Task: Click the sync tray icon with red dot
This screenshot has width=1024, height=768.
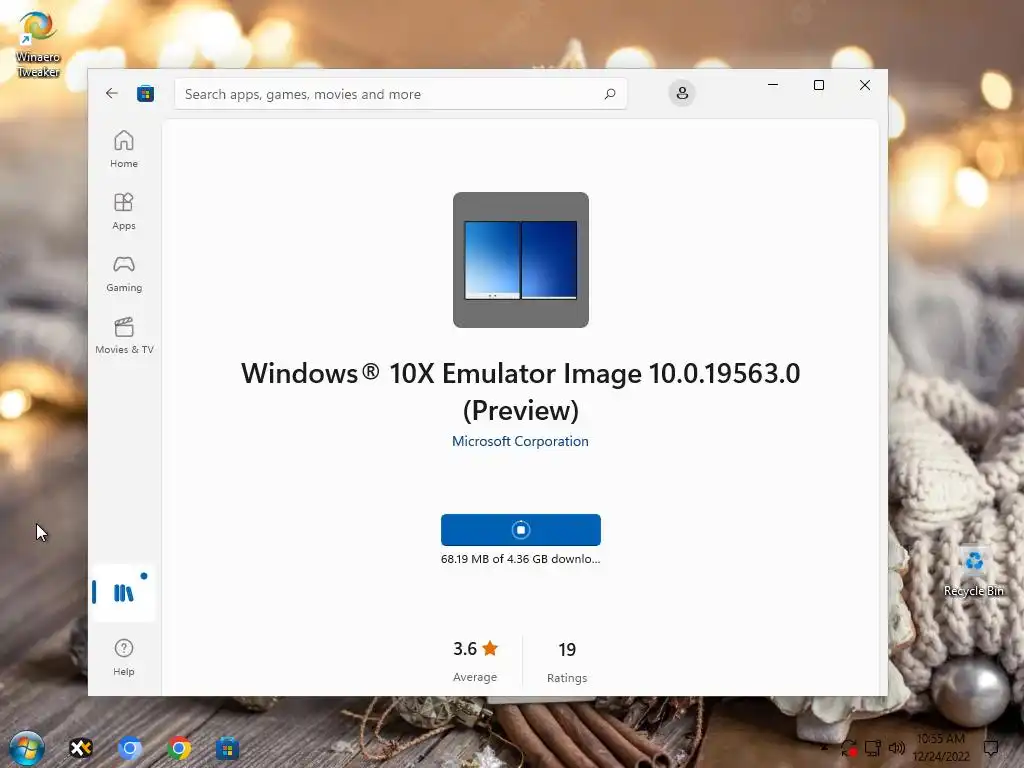Action: [x=849, y=748]
